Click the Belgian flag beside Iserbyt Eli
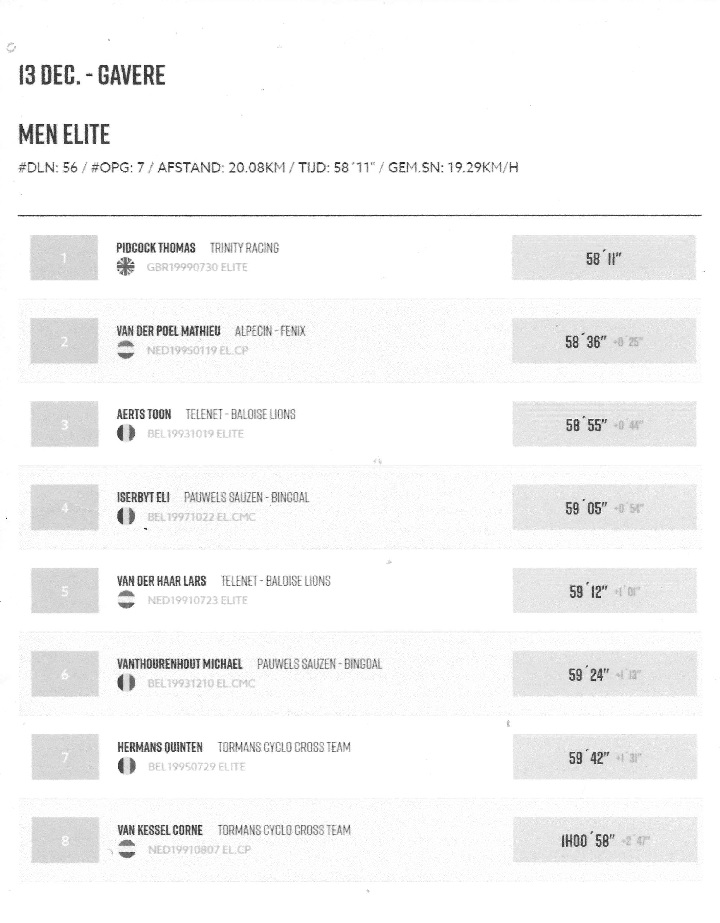Screen dimensions: 720x923 pyautogui.click(x=126, y=517)
